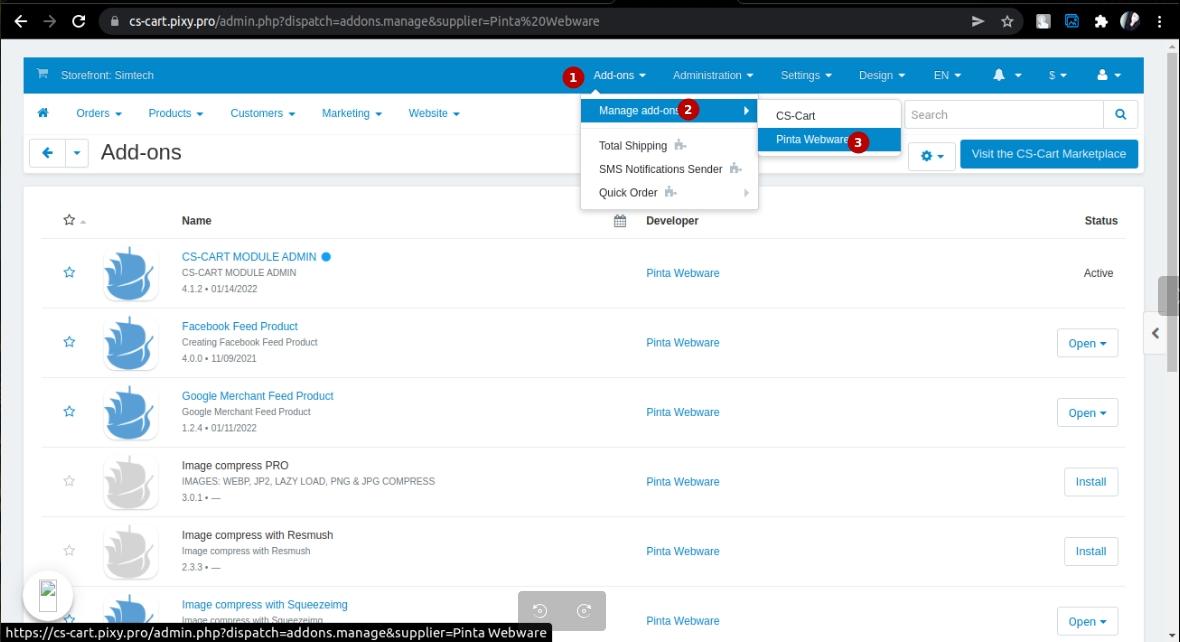The image size is (1180, 642).
Task: Select SMS Notifications Sender menu entry
Action: [669, 169]
